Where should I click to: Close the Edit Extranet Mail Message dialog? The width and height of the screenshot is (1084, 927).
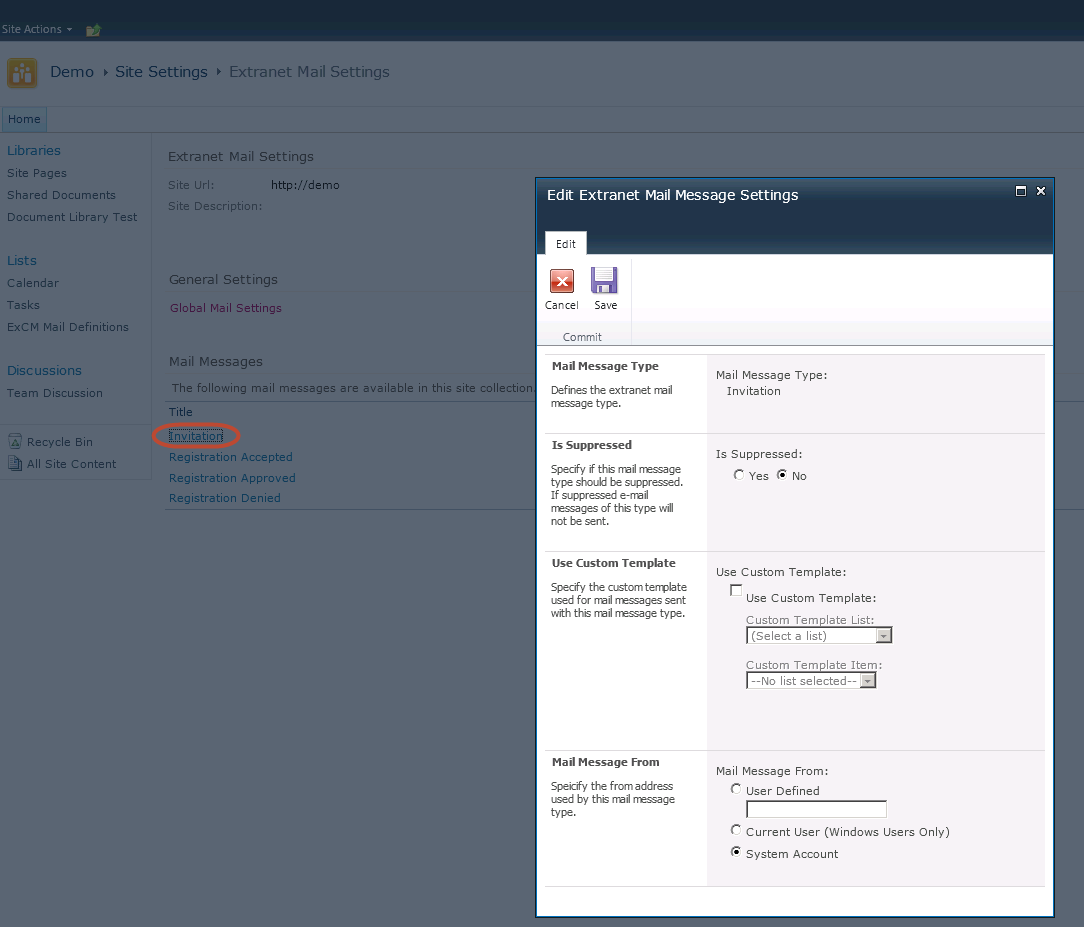pos(1040,191)
